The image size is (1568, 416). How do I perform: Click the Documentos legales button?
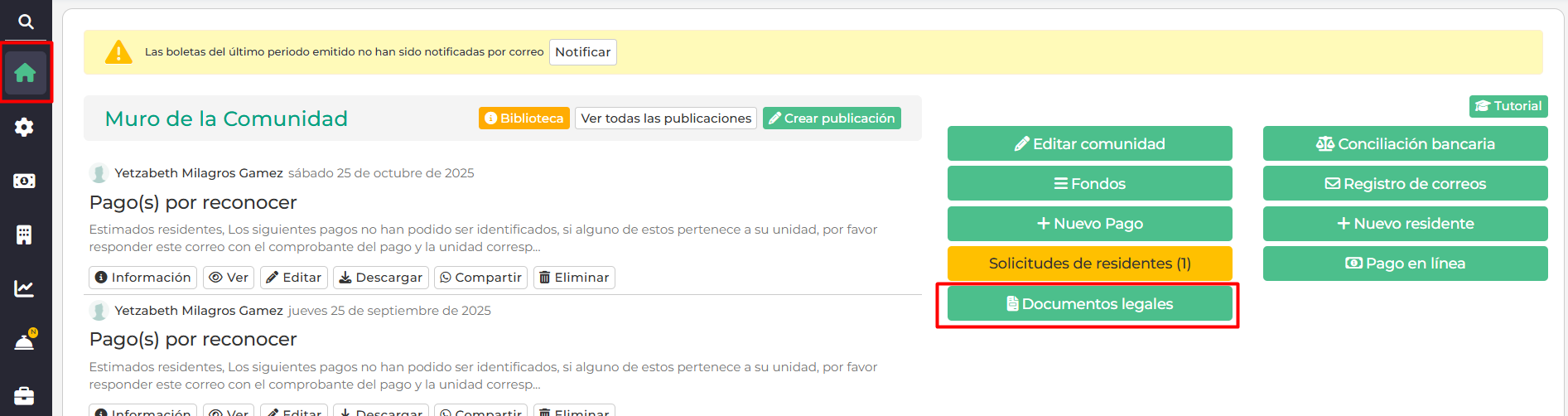[x=1089, y=303]
